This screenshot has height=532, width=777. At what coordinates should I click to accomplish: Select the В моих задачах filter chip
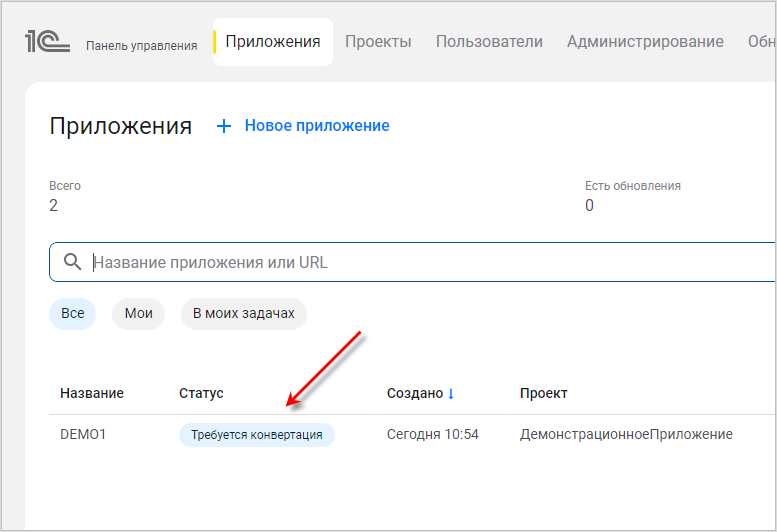click(244, 314)
